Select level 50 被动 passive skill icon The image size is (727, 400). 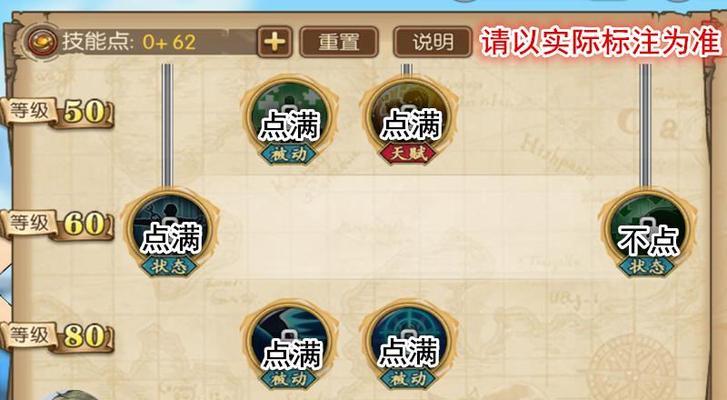pyautogui.click(x=289, y=117)
